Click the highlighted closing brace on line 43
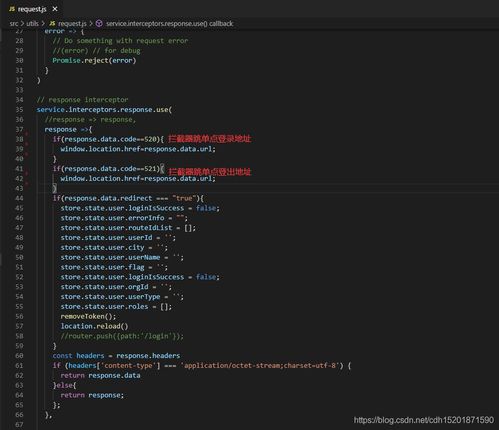 (x=55, y=189)
